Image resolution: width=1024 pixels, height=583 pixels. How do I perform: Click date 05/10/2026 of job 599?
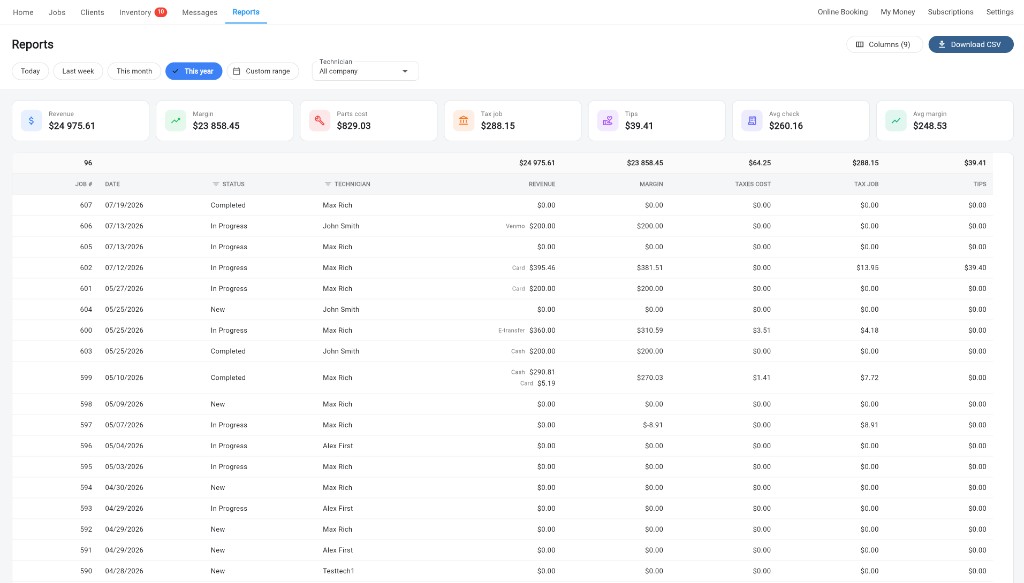[124, 377]
